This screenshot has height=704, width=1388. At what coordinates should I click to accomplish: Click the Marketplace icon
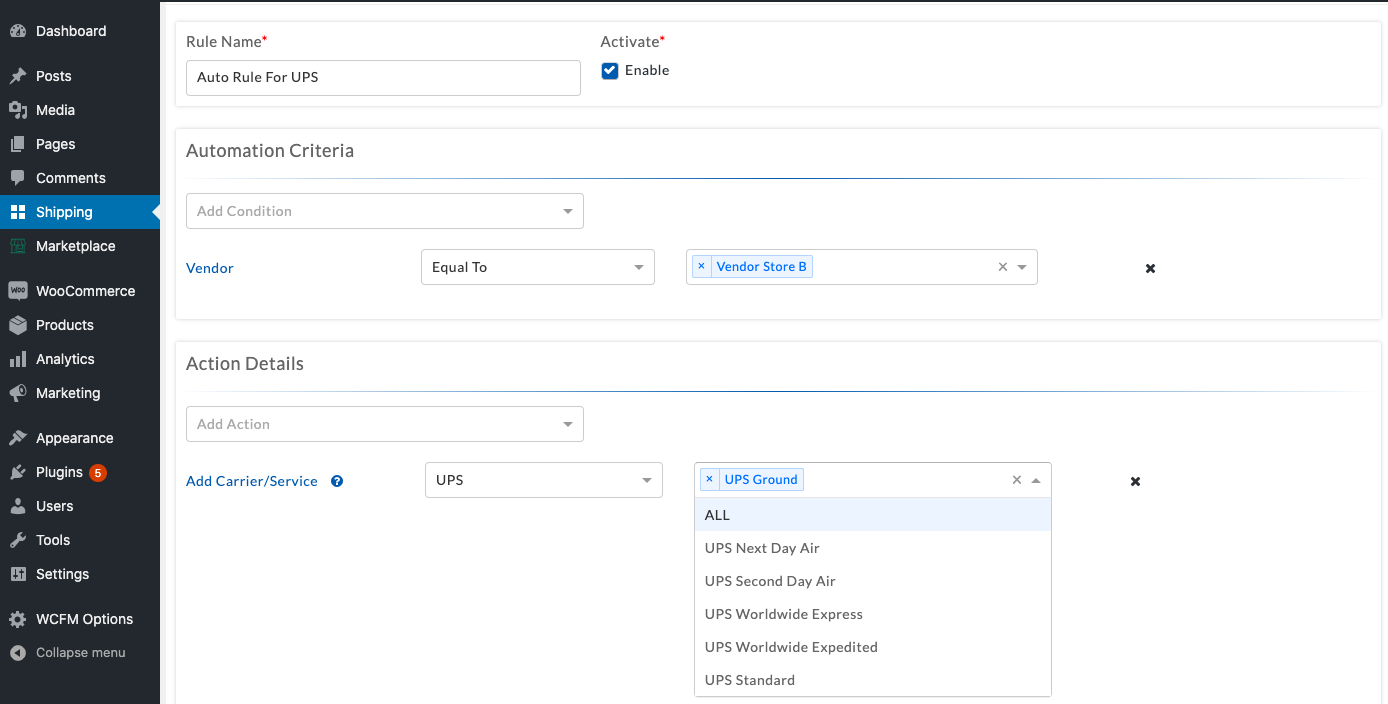click(18, 246)
